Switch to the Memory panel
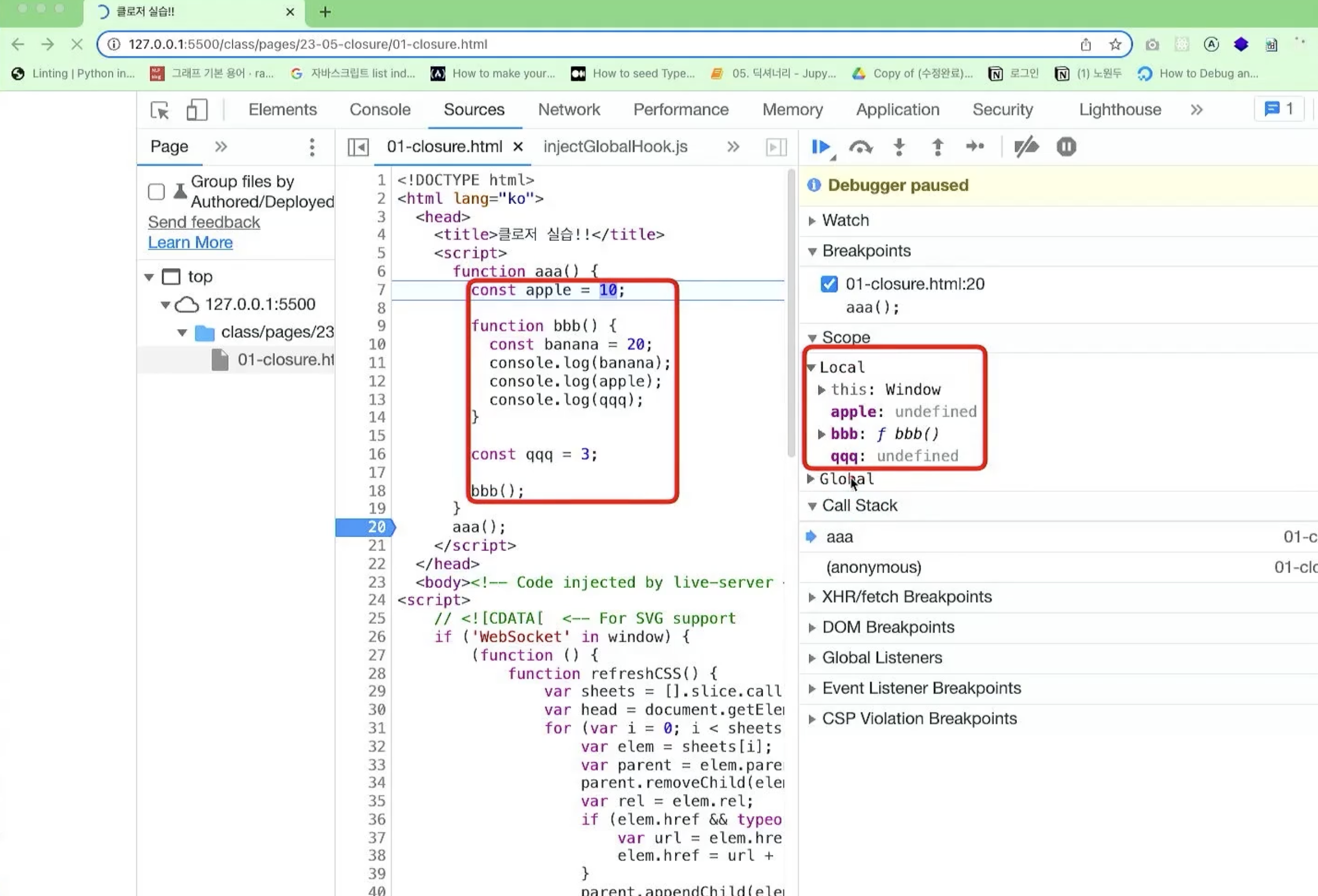The width and height of the screenshot is (1318, 896). click(x=792, y=110)
